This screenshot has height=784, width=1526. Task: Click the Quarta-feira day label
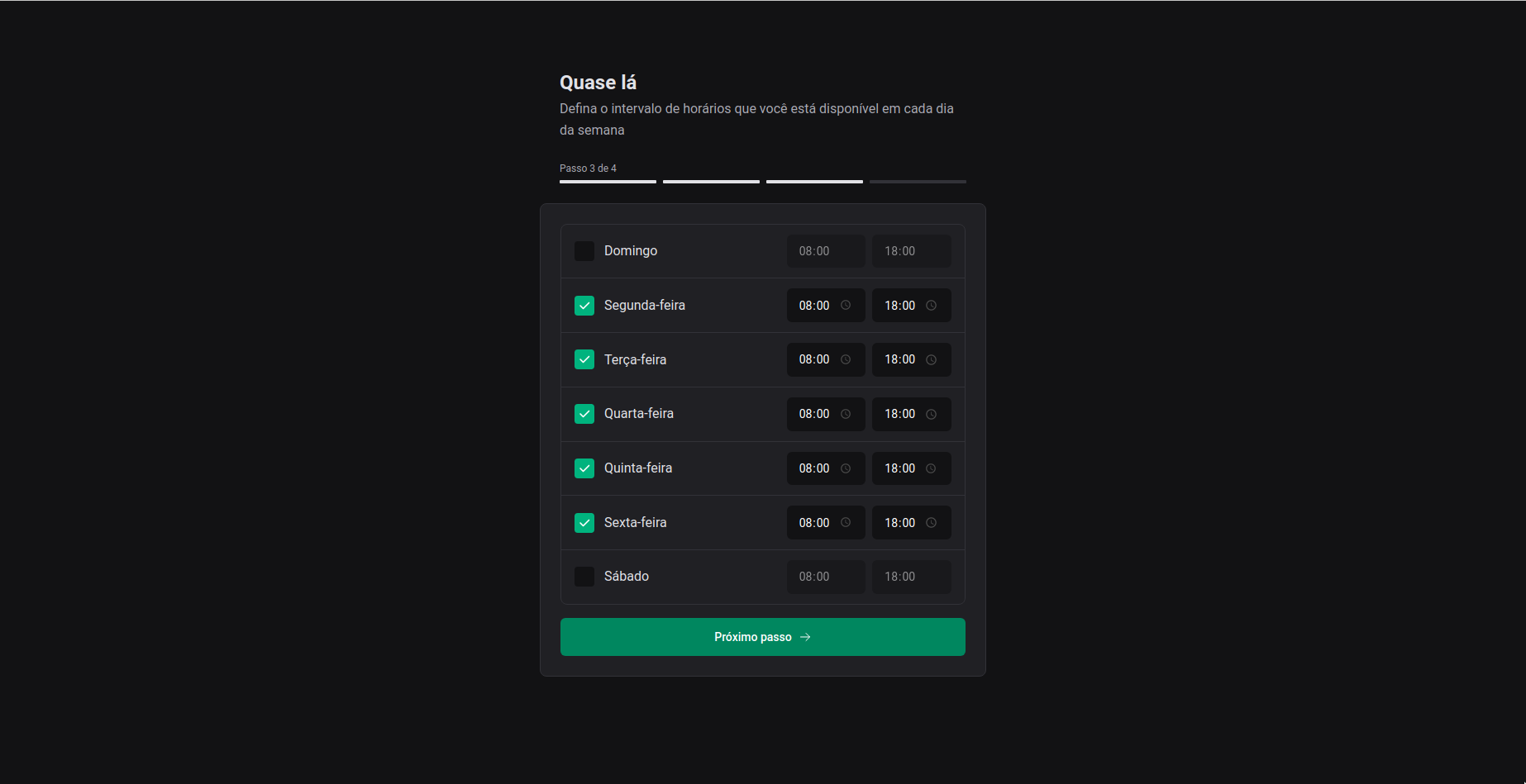coord(639,414)
